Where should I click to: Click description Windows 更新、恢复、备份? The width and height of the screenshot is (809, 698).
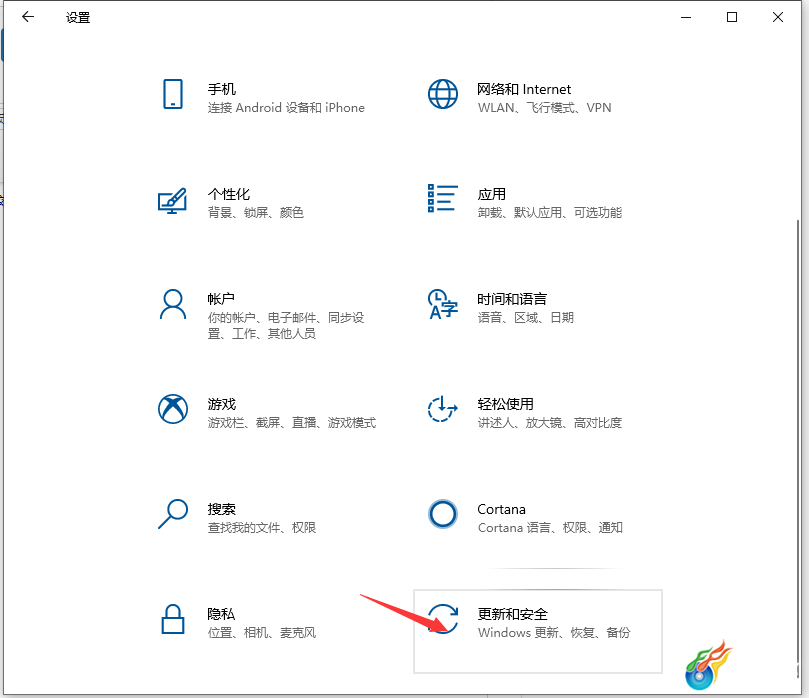[554, 632]
